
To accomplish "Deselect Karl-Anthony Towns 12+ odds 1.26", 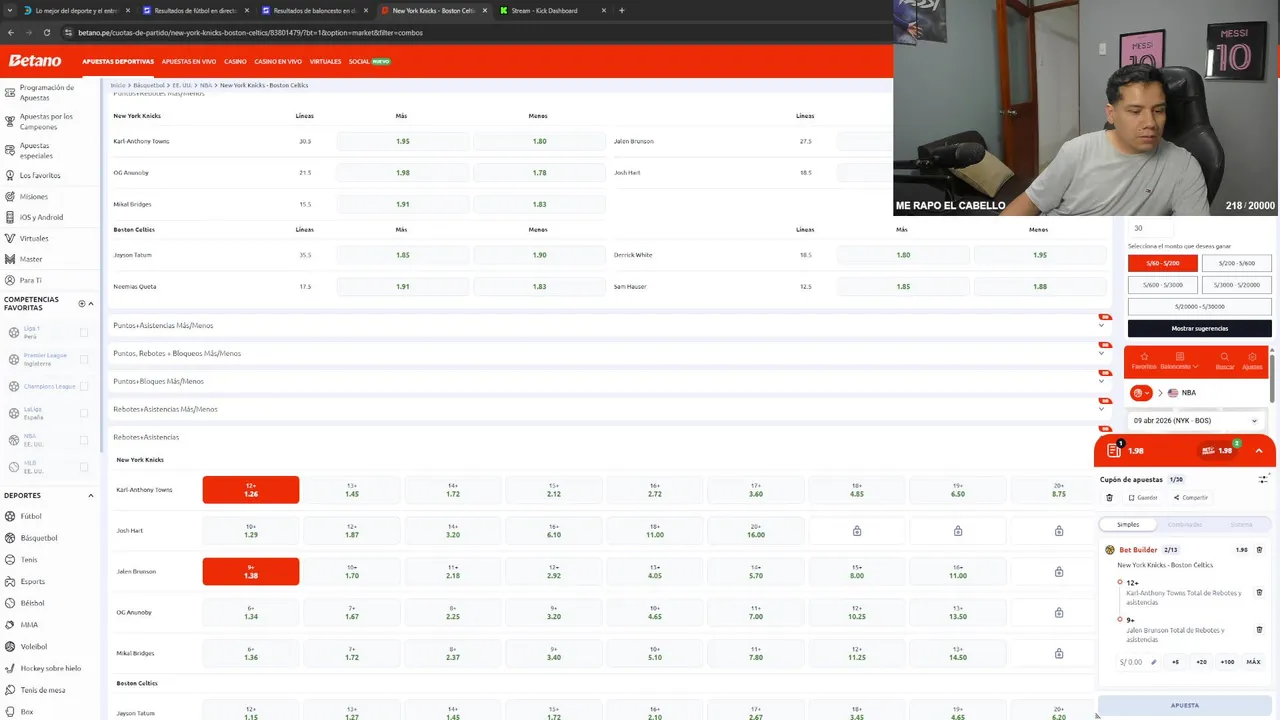I will point(251,490).
